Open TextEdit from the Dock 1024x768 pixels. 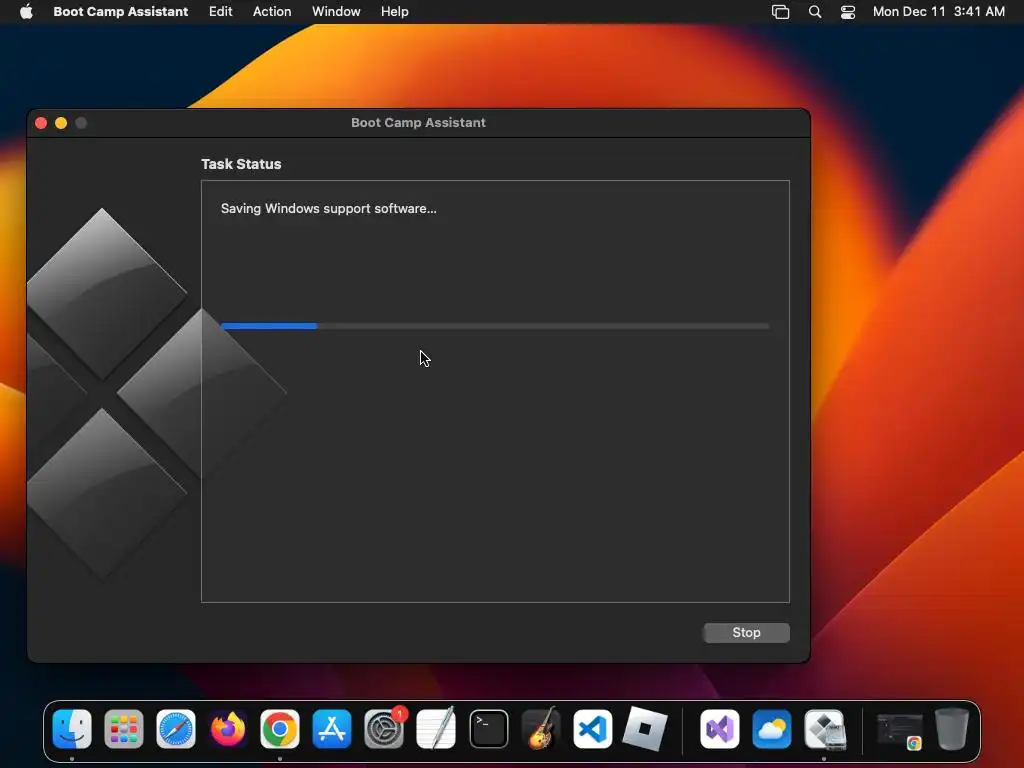(x=436, y=728)
